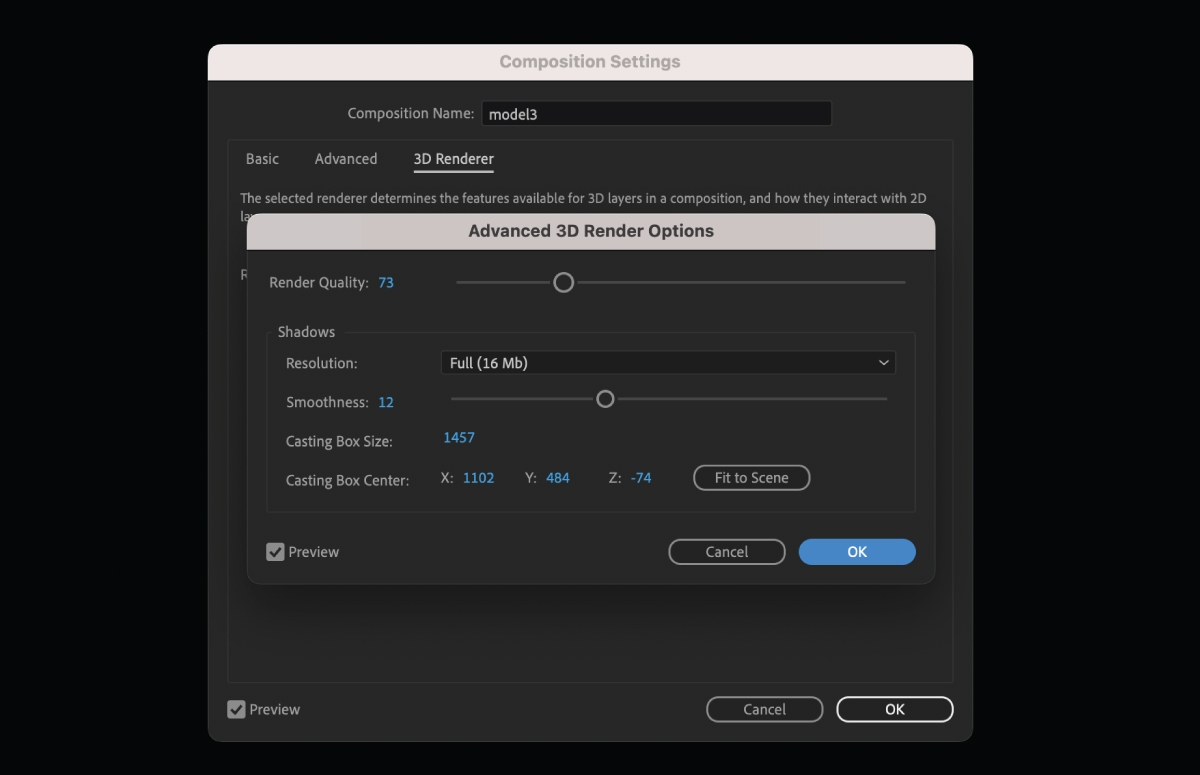1200x775 pixels.
Task: Disable Preview in the render options dialog
Action: tap(274, 551)
